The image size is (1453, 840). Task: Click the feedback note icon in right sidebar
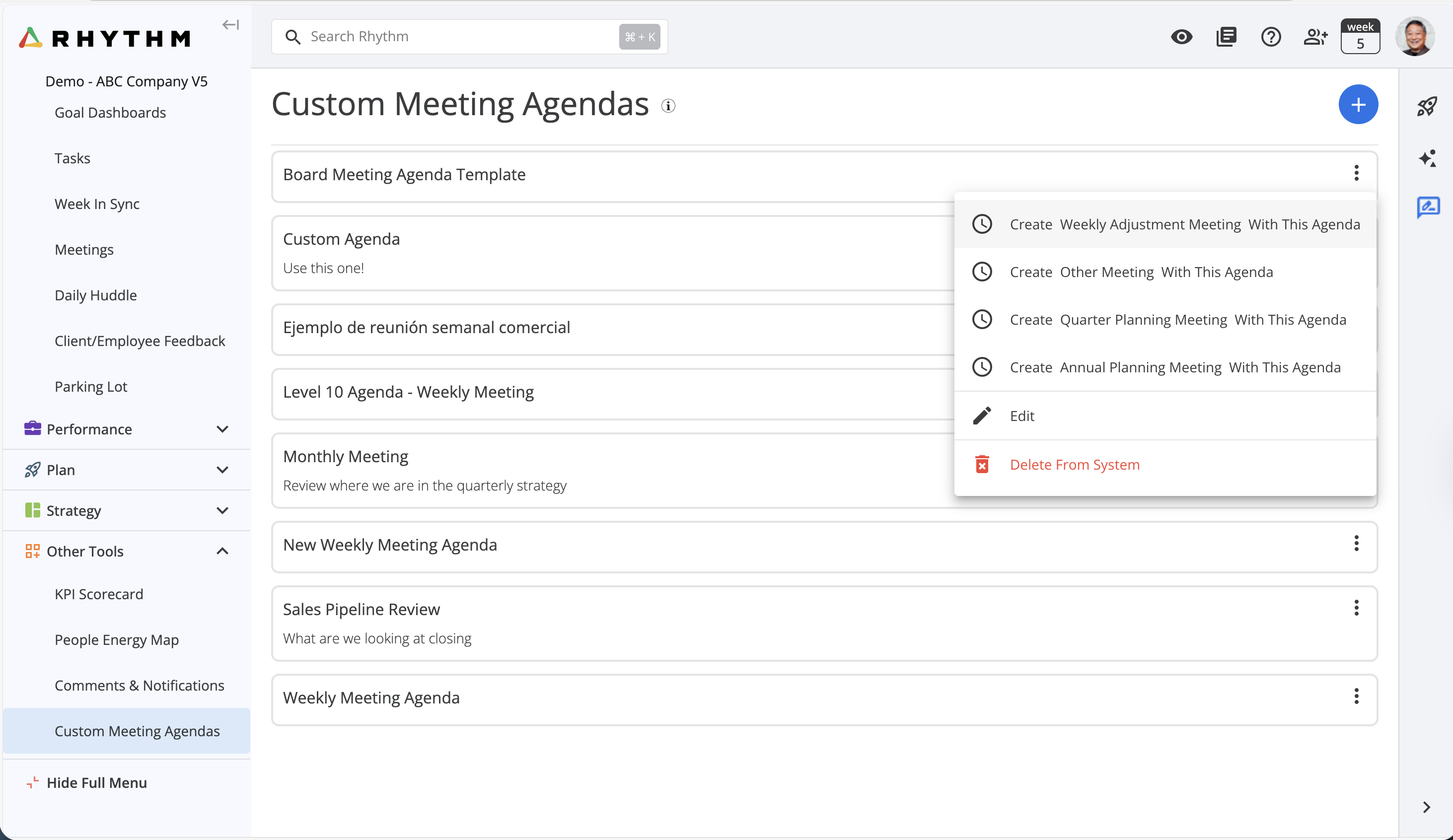[1428, 207]
